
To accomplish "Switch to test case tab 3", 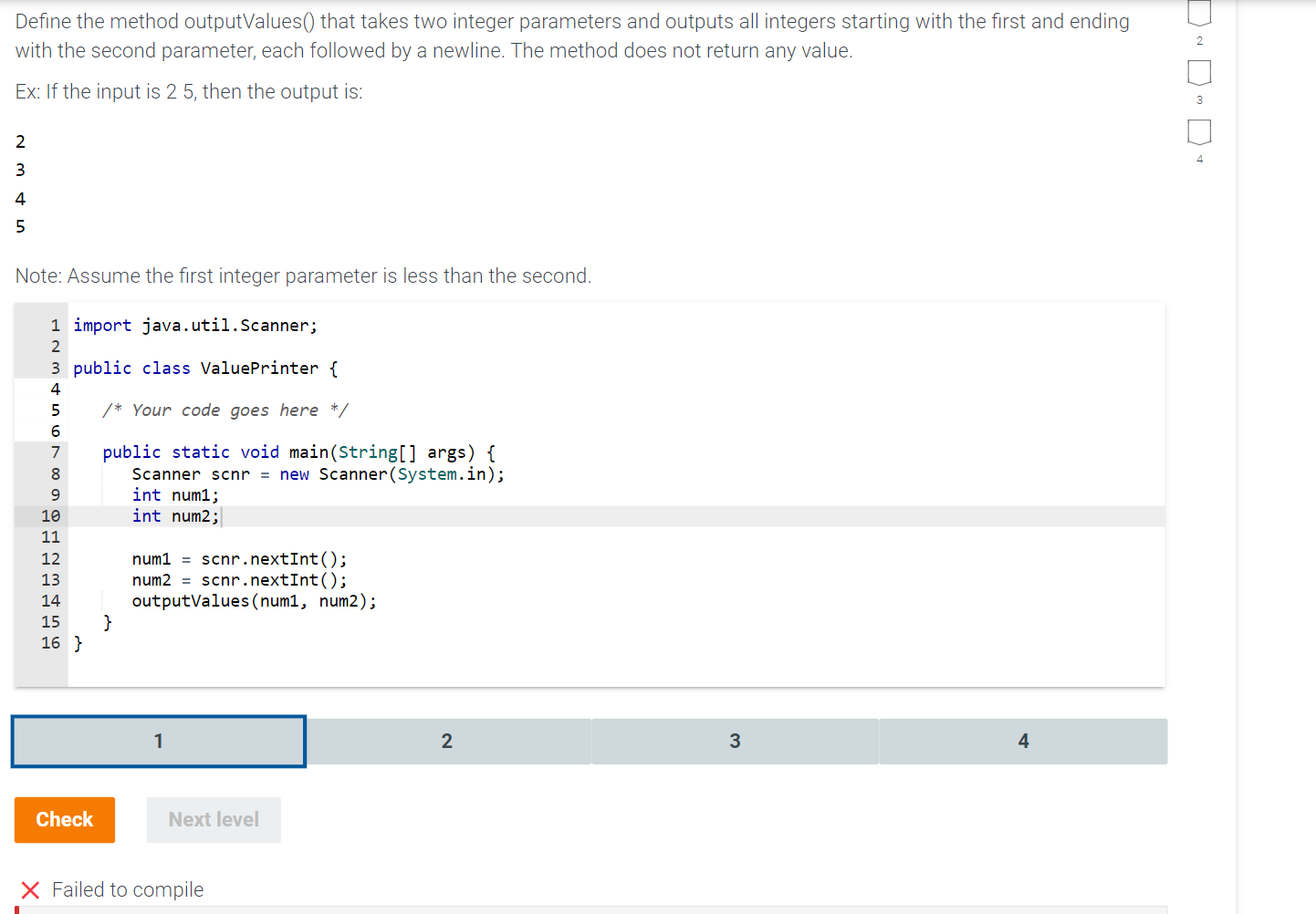I will coord(735,741).
